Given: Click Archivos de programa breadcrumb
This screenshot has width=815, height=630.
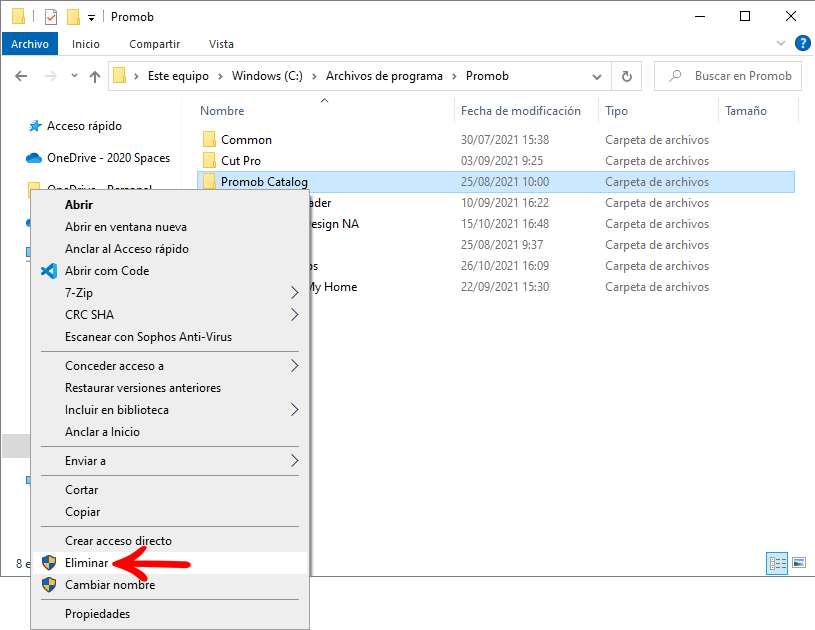Looking at the screenshot, I should (x=384, y=76).
